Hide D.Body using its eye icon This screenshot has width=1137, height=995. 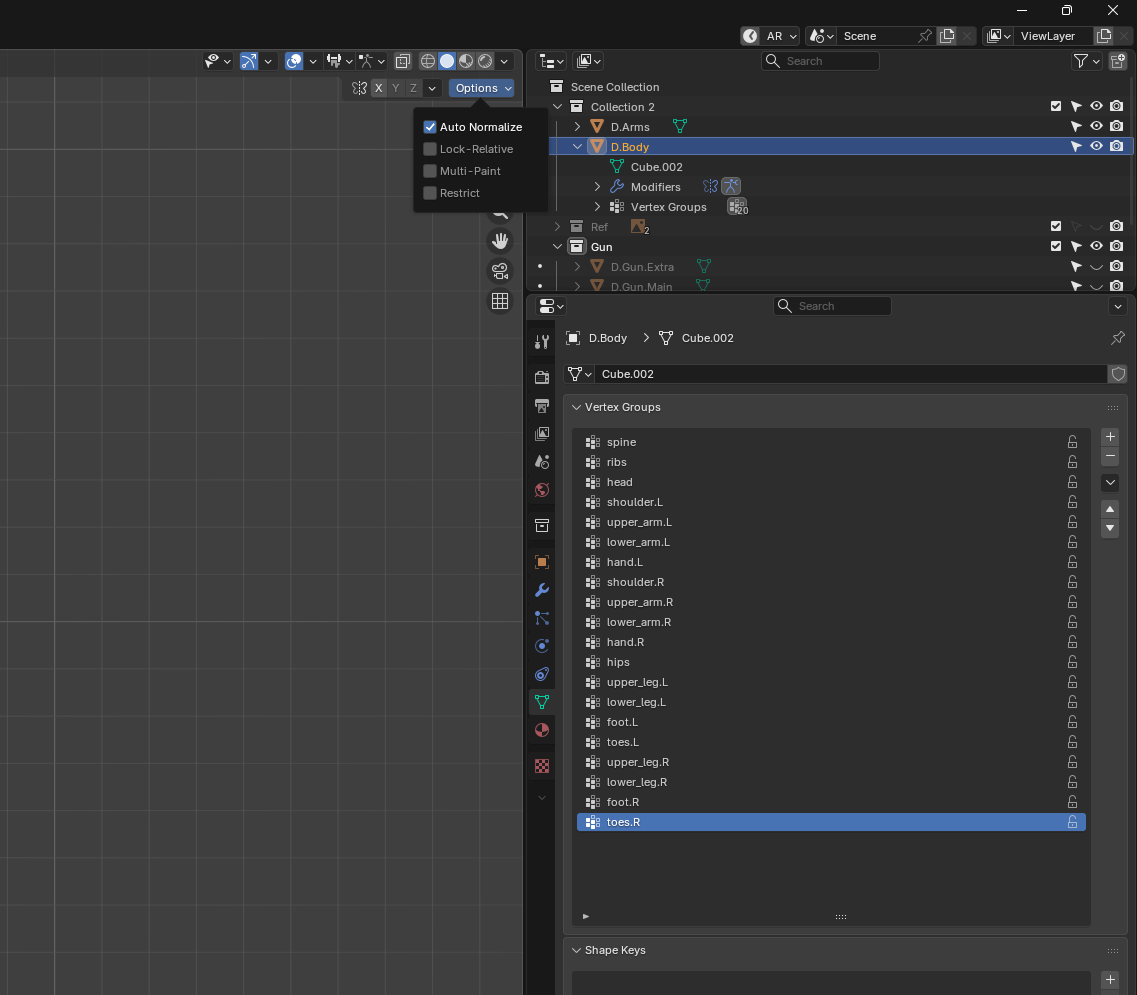coord(1096,146)
